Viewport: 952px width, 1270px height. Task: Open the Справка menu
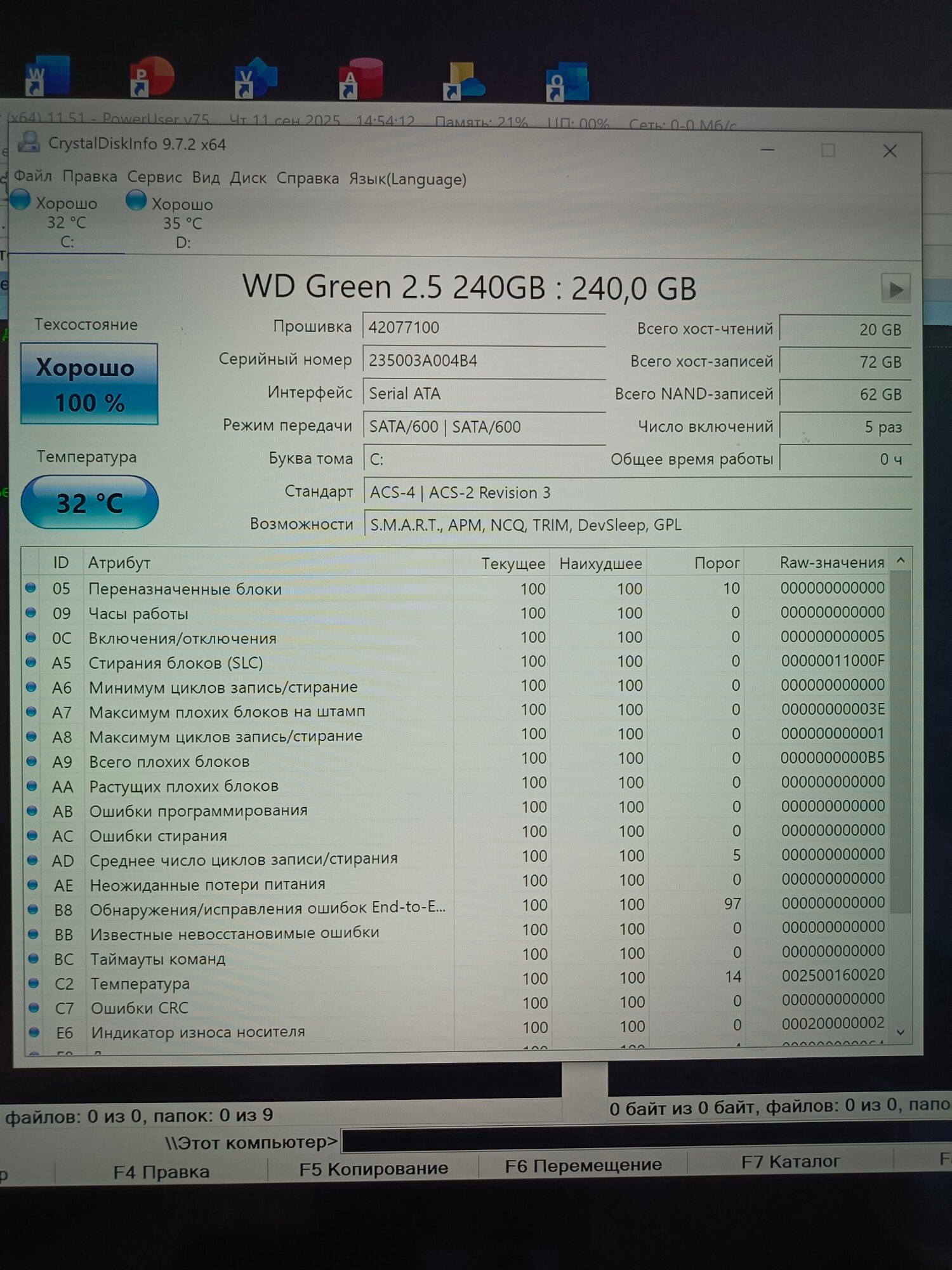tap(307, 178)
